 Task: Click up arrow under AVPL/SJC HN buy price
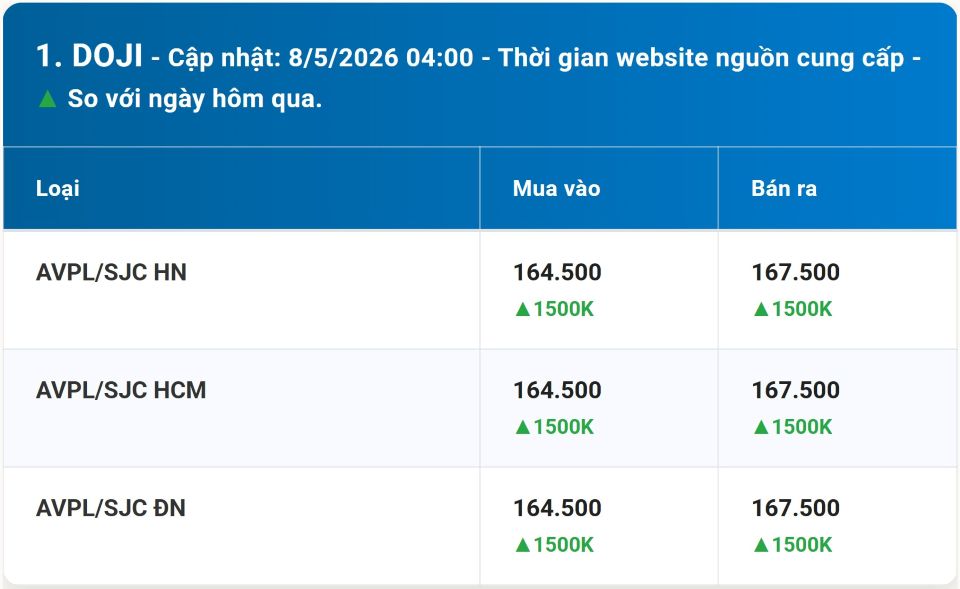[x=522, y=309]
